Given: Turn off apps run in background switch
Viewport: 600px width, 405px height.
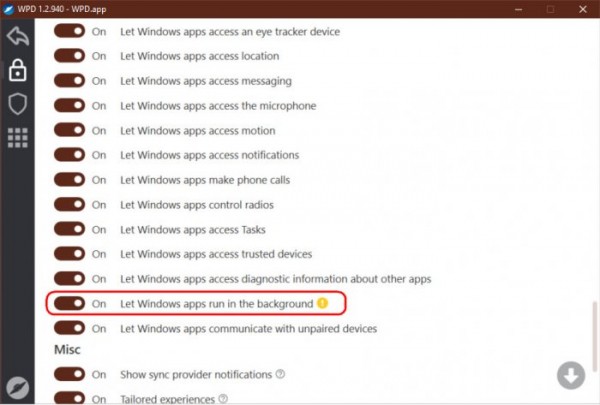Looking at the screenshot, I should (x=69, y=303).
